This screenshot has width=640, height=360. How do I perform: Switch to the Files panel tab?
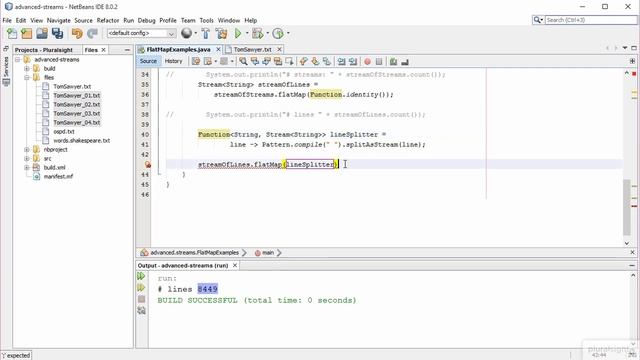tap(91, 50)
